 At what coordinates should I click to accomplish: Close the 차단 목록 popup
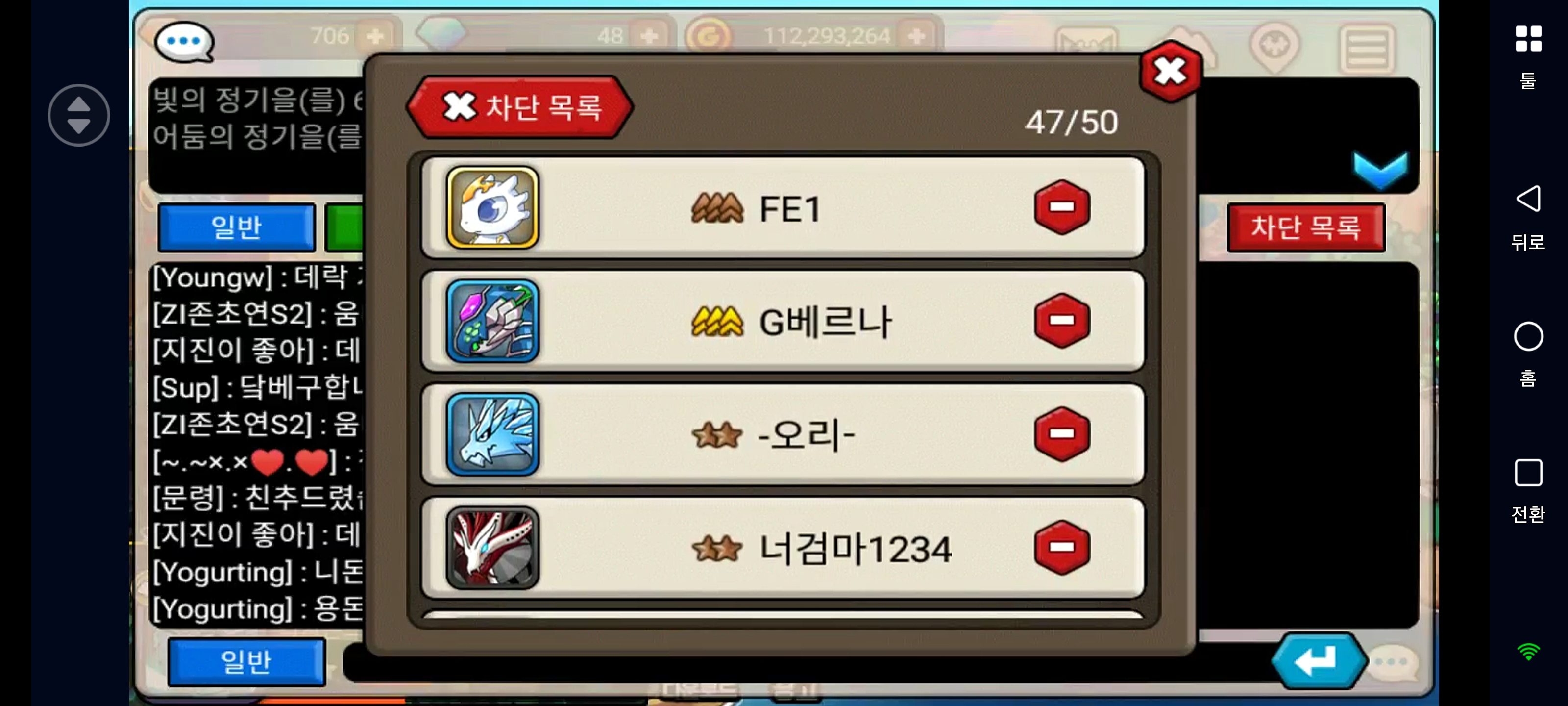(x=1170, y=71)
